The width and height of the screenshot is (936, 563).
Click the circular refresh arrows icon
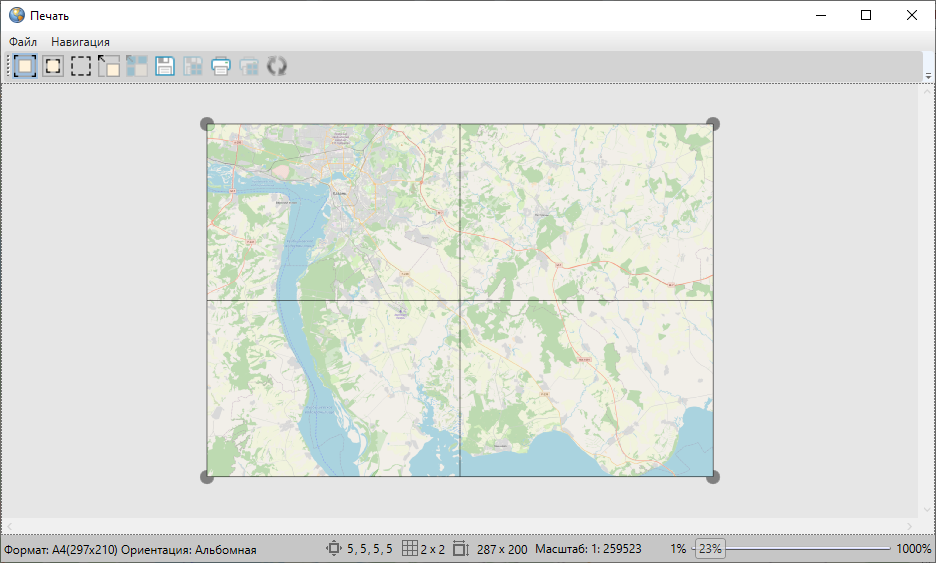click(x=277, y=67)
